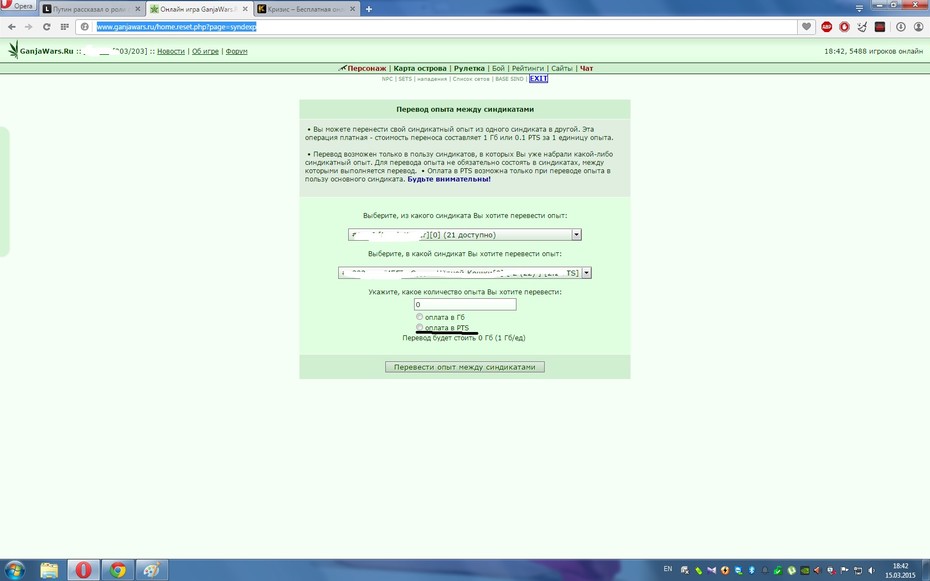This screenshot has width=930, height=581.
Task: Open the Рулетка menu item
Action: pos(469,68)
